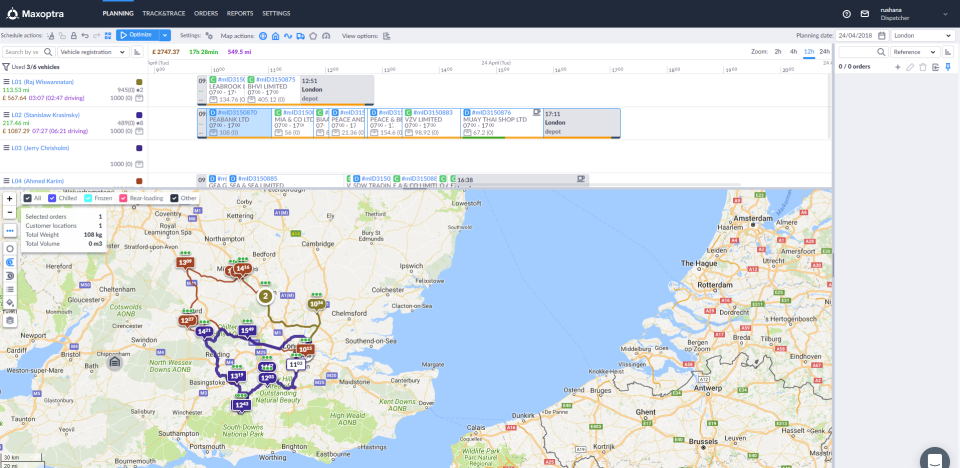Click the globe map action icon
Viewport: 960px width, 468px height.
(263, 36)
